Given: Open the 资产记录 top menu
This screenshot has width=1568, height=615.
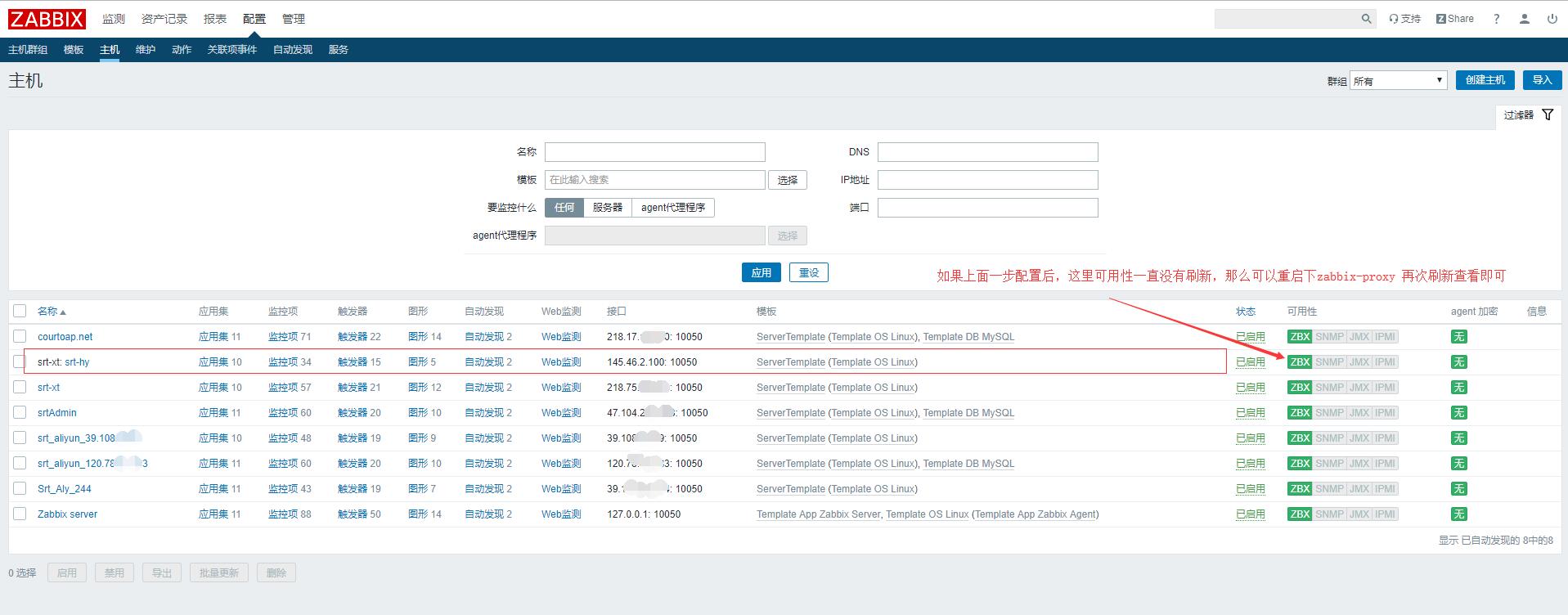Looking at the screenshot, I should tap(164, 19).
